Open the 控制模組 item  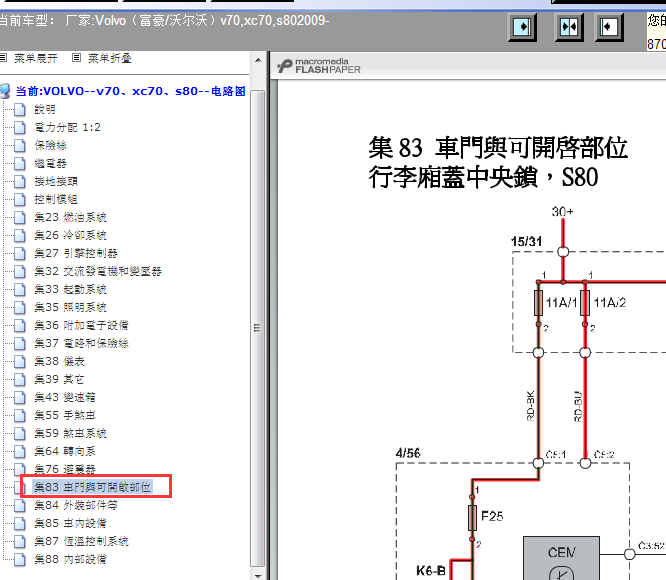tap(56, 199)
